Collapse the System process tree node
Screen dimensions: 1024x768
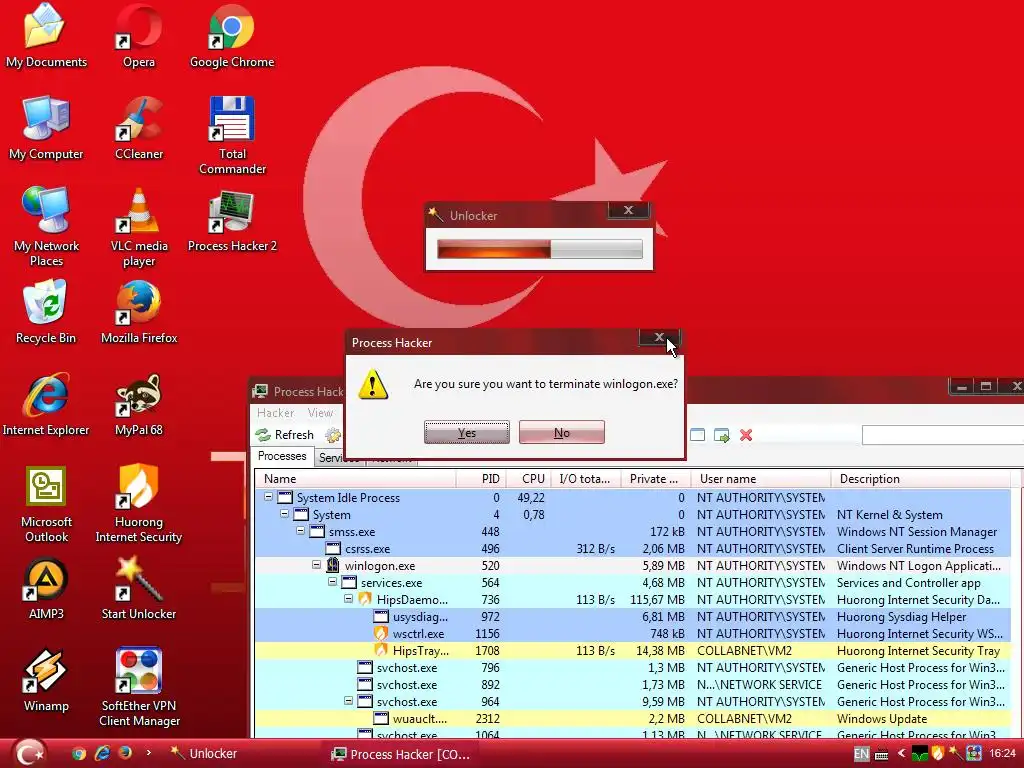tap(285, 514)
